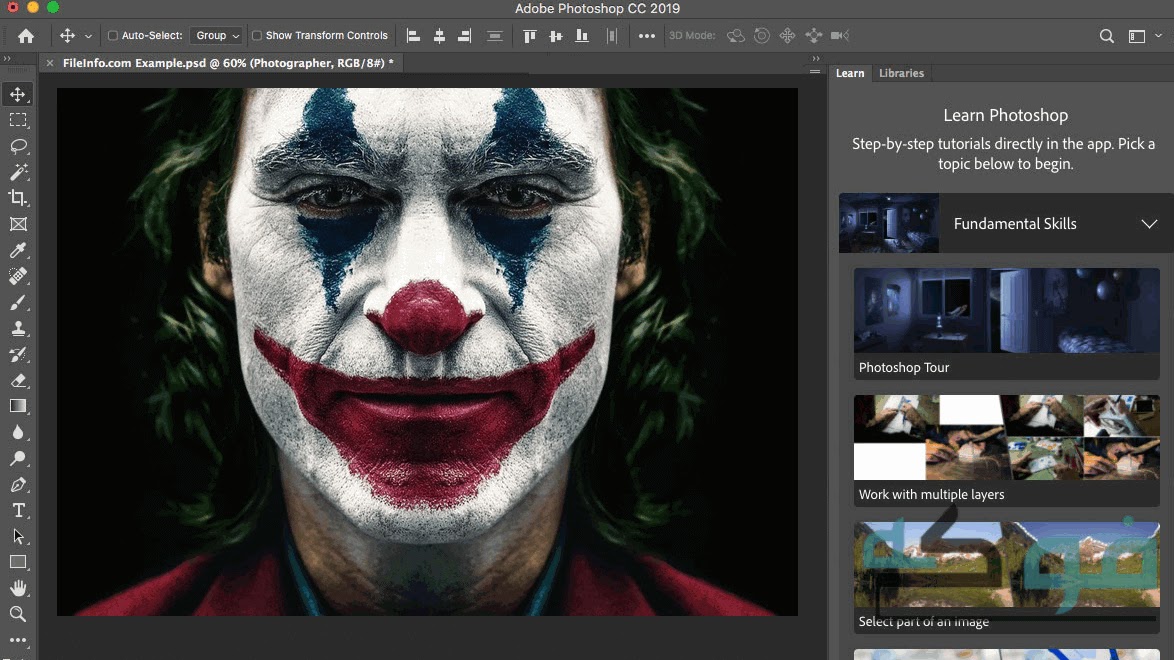Screen dimensions: 1174x660
Task: Enable the Auto-Select checkbox
Action: [x=113, y=36]
